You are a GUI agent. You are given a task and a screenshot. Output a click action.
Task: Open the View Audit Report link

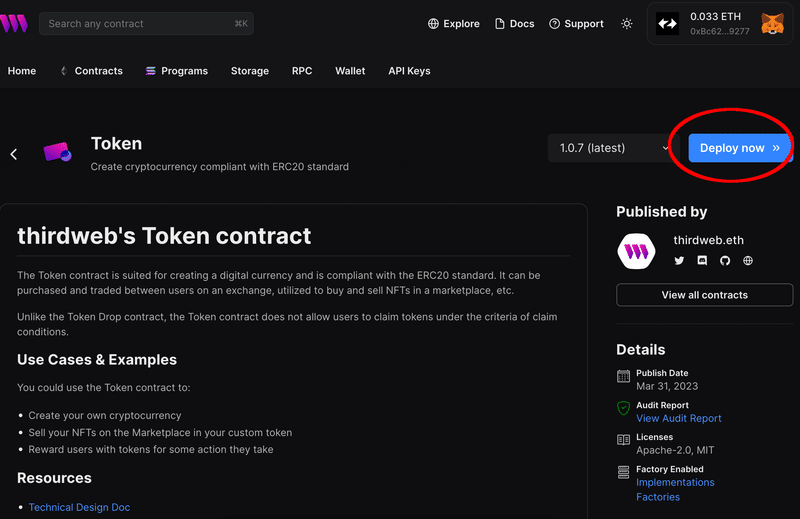tap(679, 418)
